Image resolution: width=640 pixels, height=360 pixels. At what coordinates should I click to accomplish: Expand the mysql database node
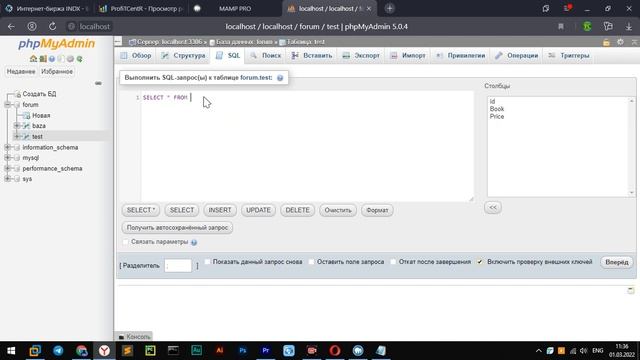click(x=7, y=158)
